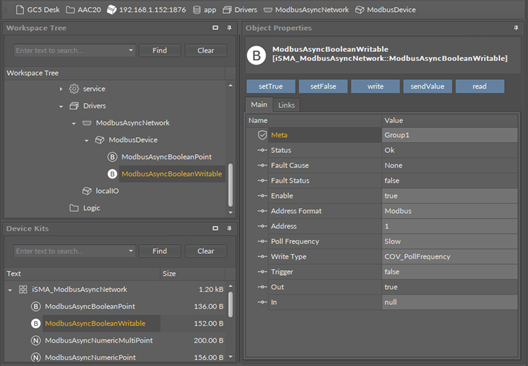Click the sendValue action button
The image size is (528, 366).
[x=428, y=87]
